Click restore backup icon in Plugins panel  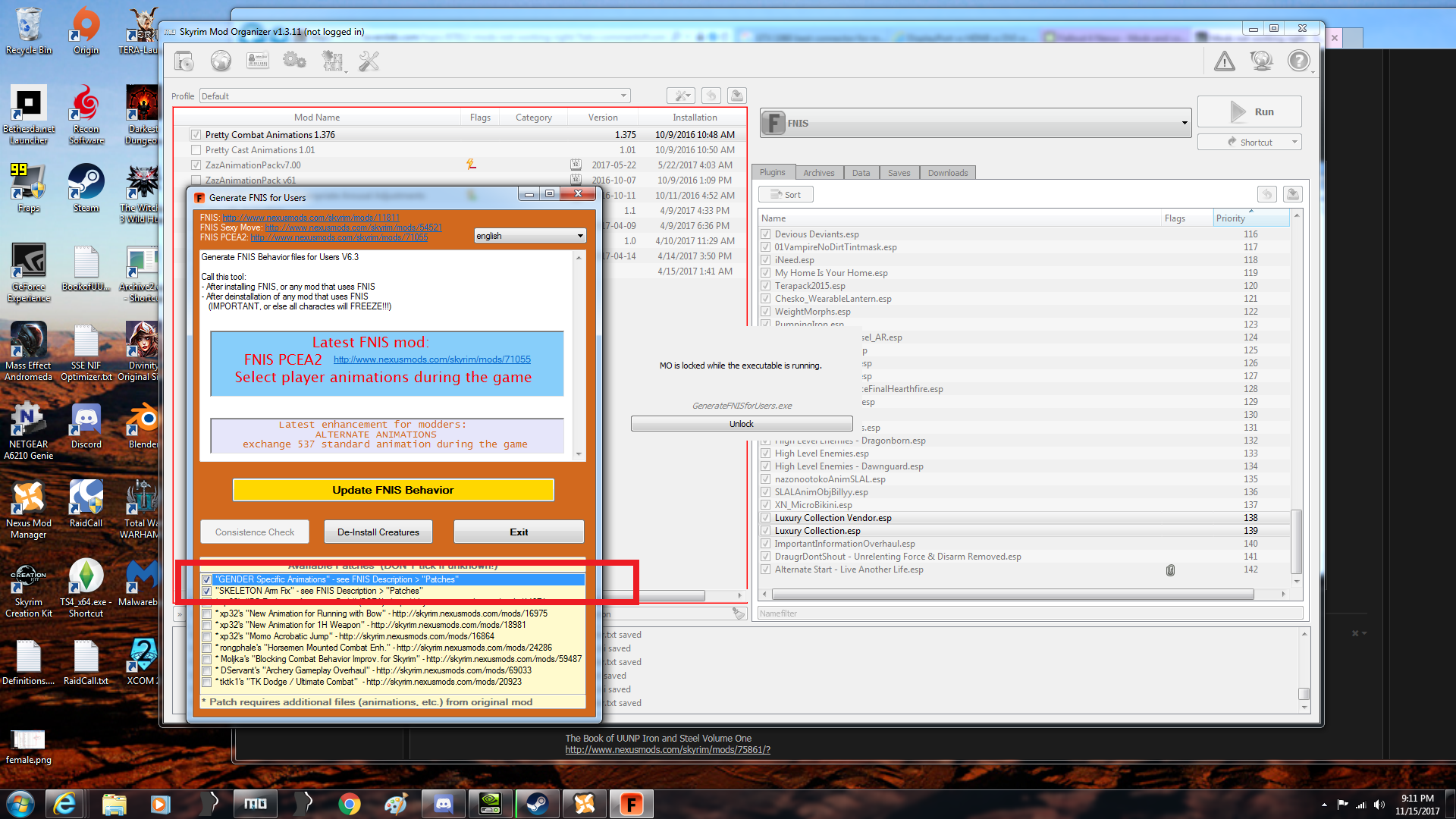[x=1266, y=195]
